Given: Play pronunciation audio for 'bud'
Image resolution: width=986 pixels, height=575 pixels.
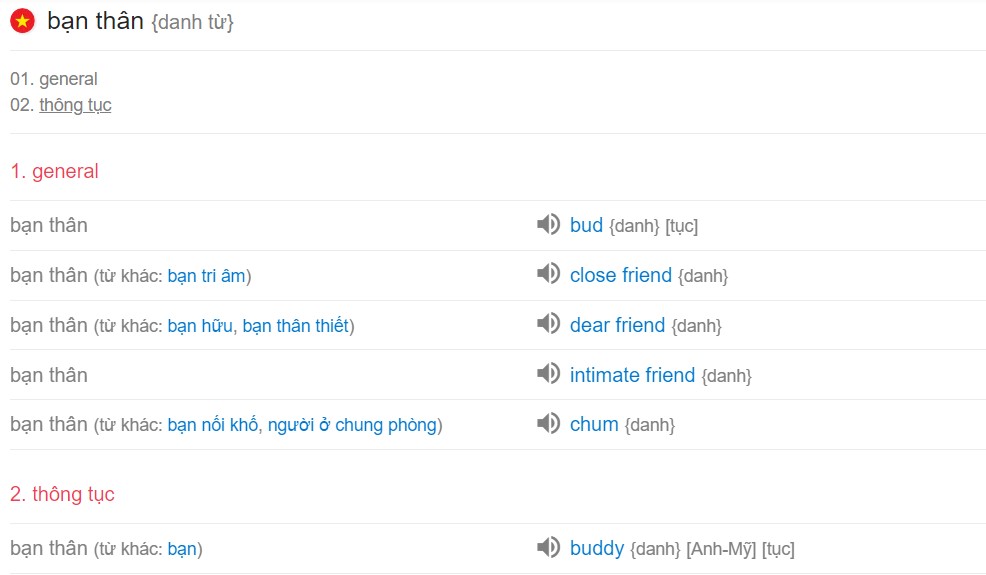Looking at the screenshot, I should [x=548, y=224].
